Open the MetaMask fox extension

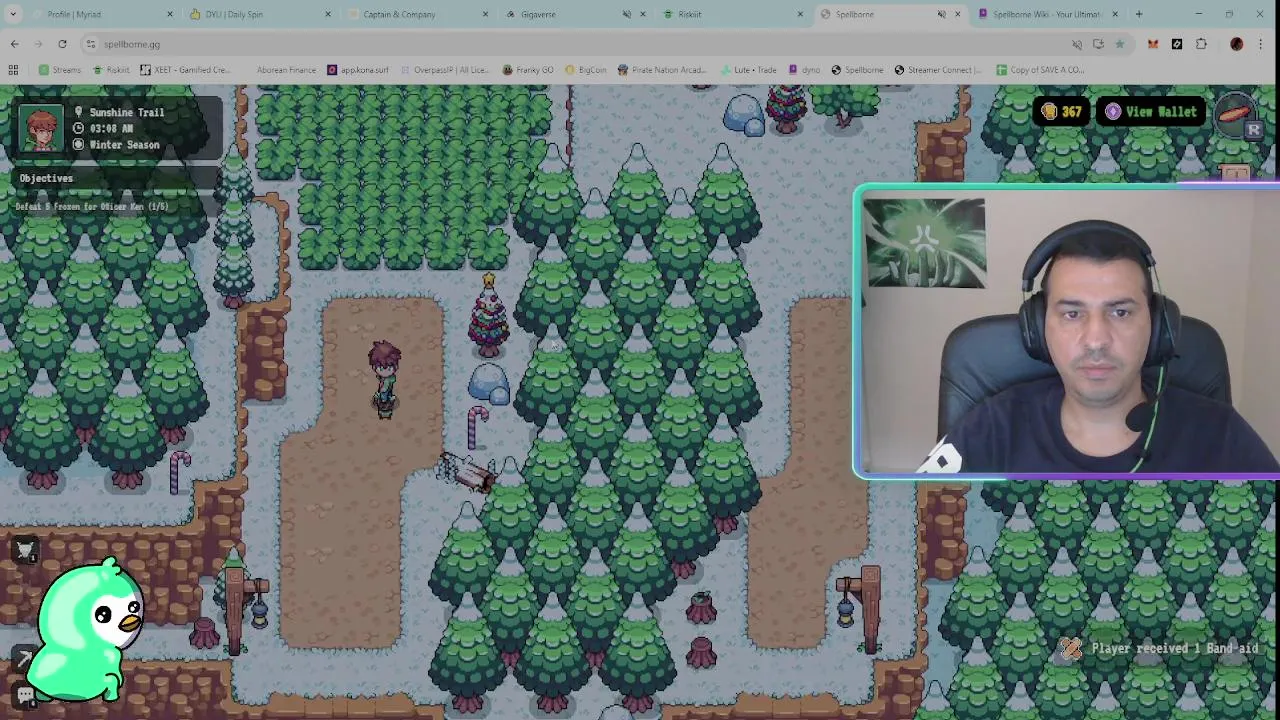coord(1153,44)
